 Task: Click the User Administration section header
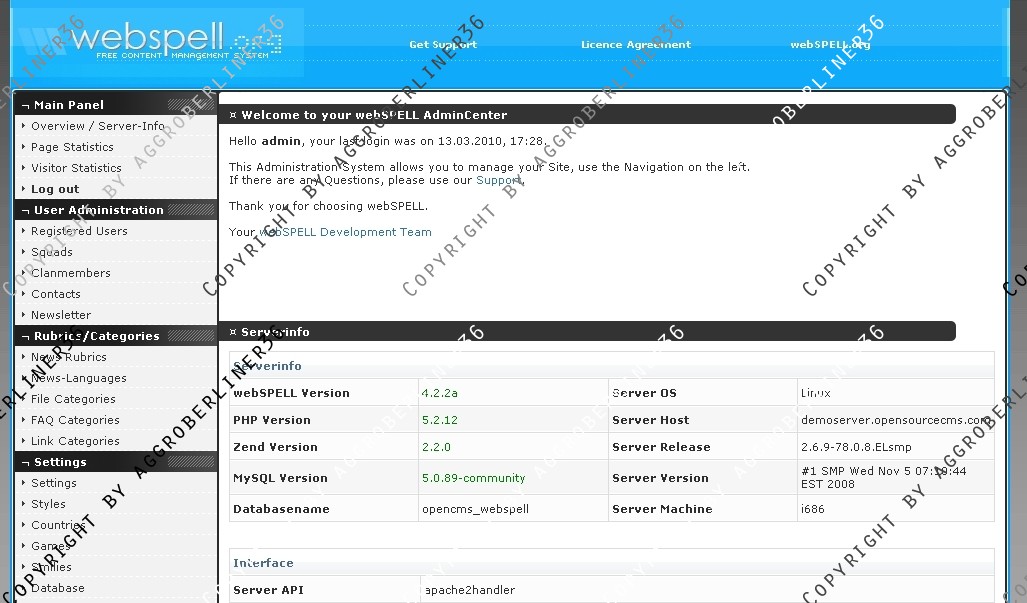(116, 210)
